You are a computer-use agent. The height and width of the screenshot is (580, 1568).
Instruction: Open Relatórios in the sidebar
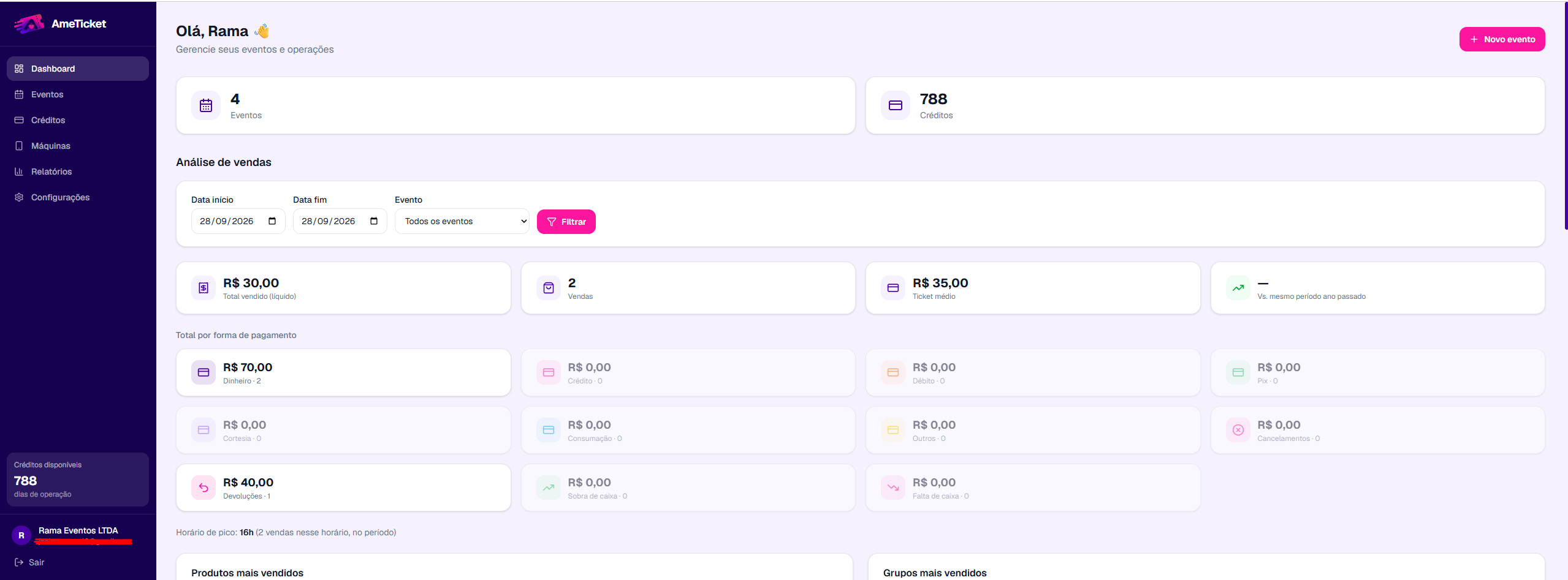click(78, 171)
